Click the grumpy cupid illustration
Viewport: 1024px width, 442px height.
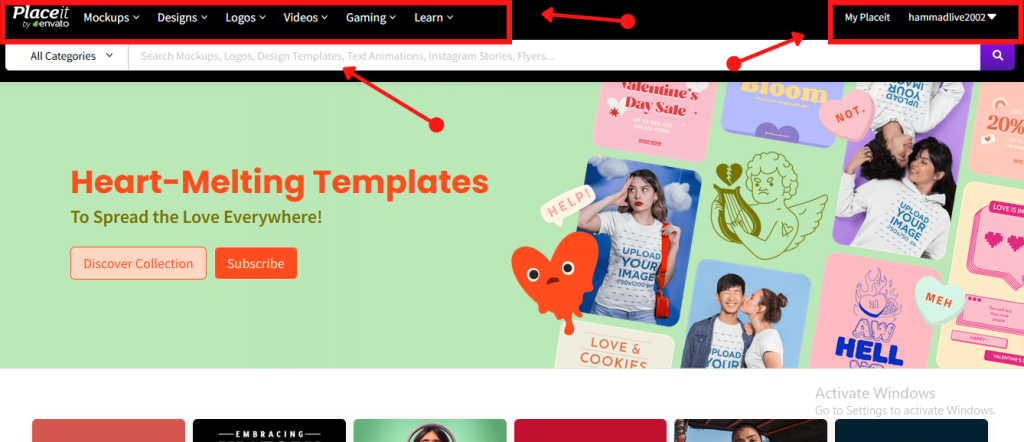(767, 206)
